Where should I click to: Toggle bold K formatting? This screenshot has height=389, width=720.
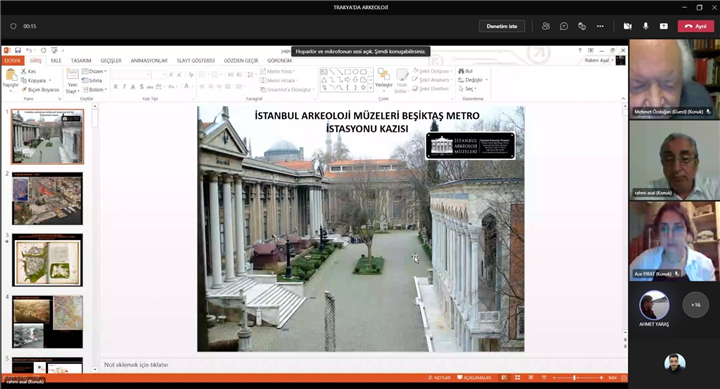pyautogui.click(x=116, y=86)
